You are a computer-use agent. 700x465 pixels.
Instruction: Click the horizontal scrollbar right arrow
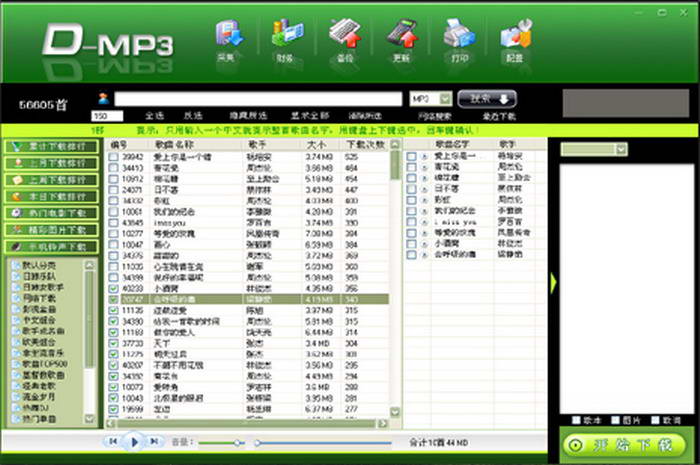click(x=383, y=423)
